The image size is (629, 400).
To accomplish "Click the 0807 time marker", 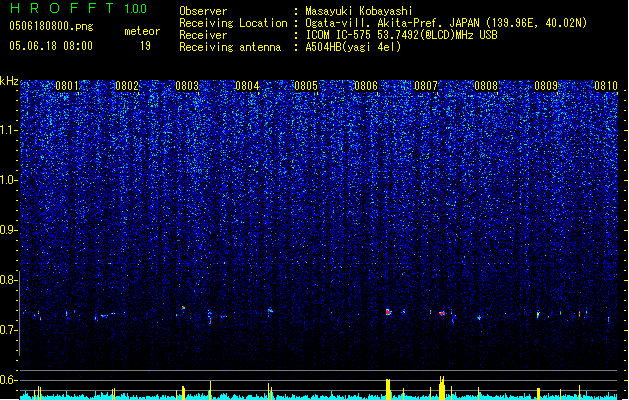I will coord(426,86).
